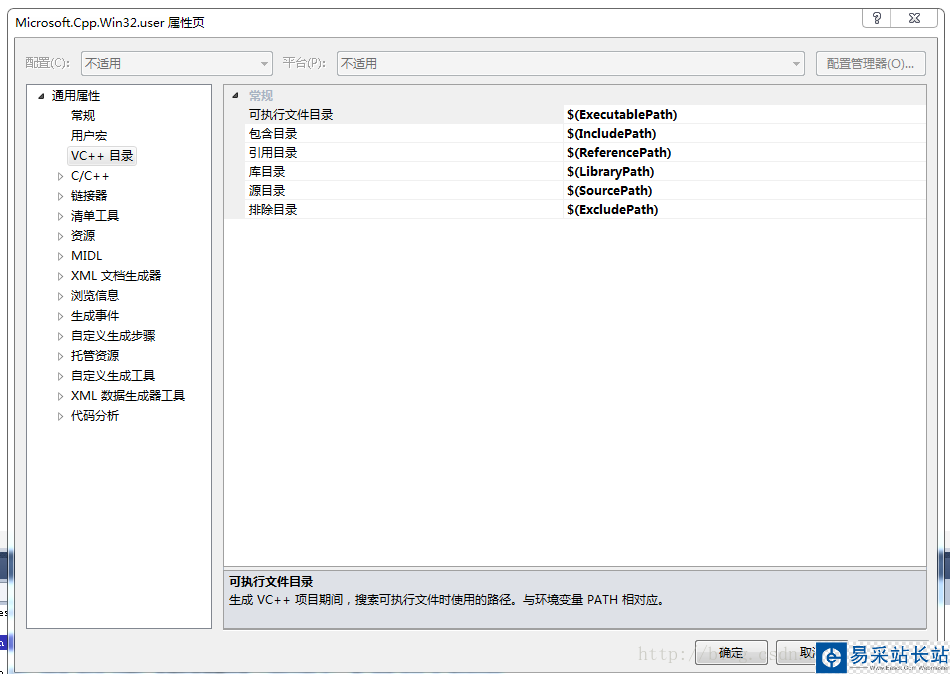The image size is (950, 674).
Task: Edit the $(ExcludePath) value field
Action: (745, 210)
